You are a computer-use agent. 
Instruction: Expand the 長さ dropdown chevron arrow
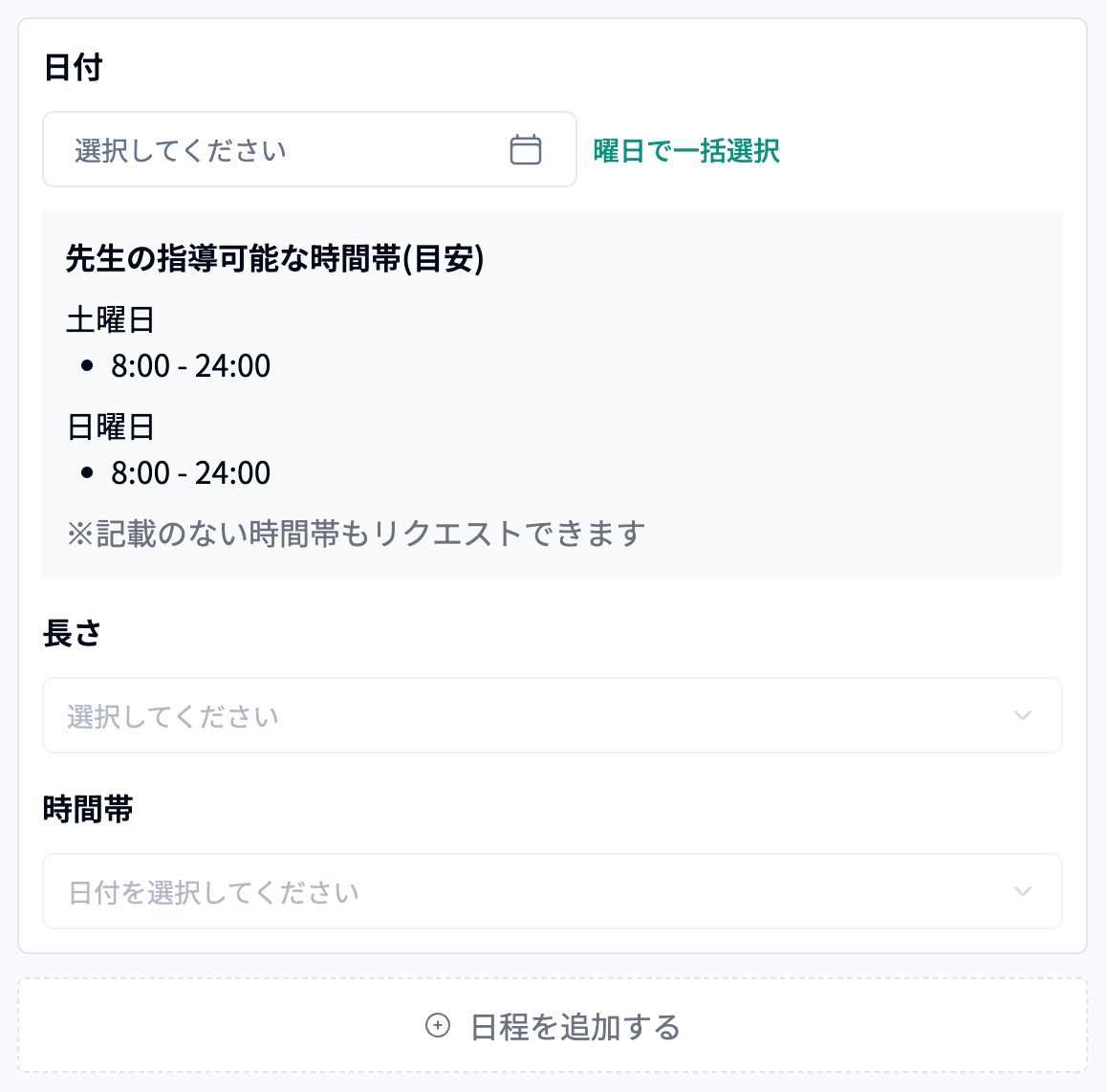[x=1022, y=716]
